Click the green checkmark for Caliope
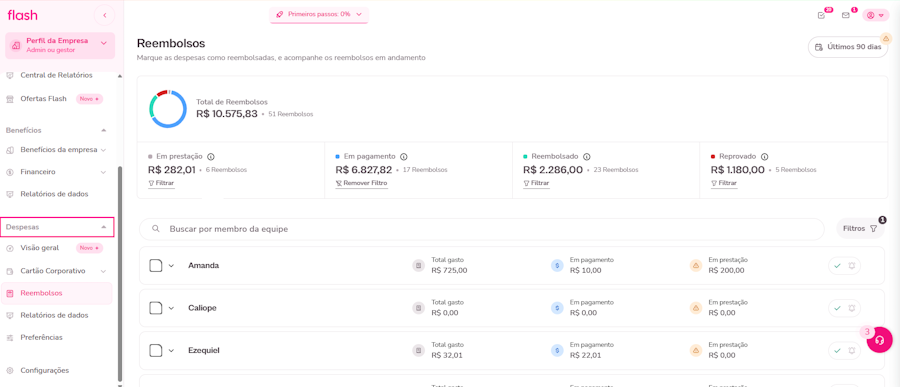900x387 pixels. (837, 308)
